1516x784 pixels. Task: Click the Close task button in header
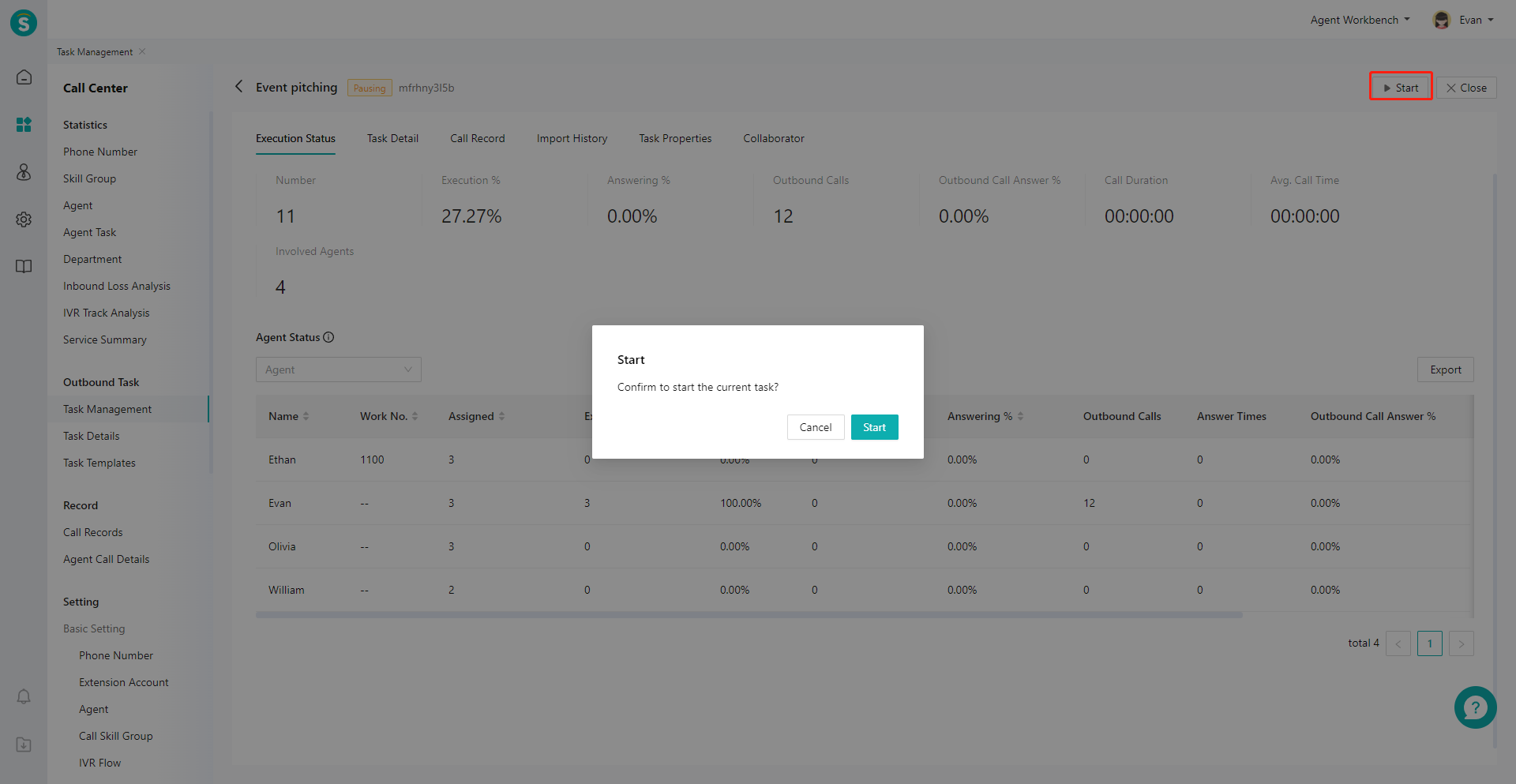coord(1466,88)
